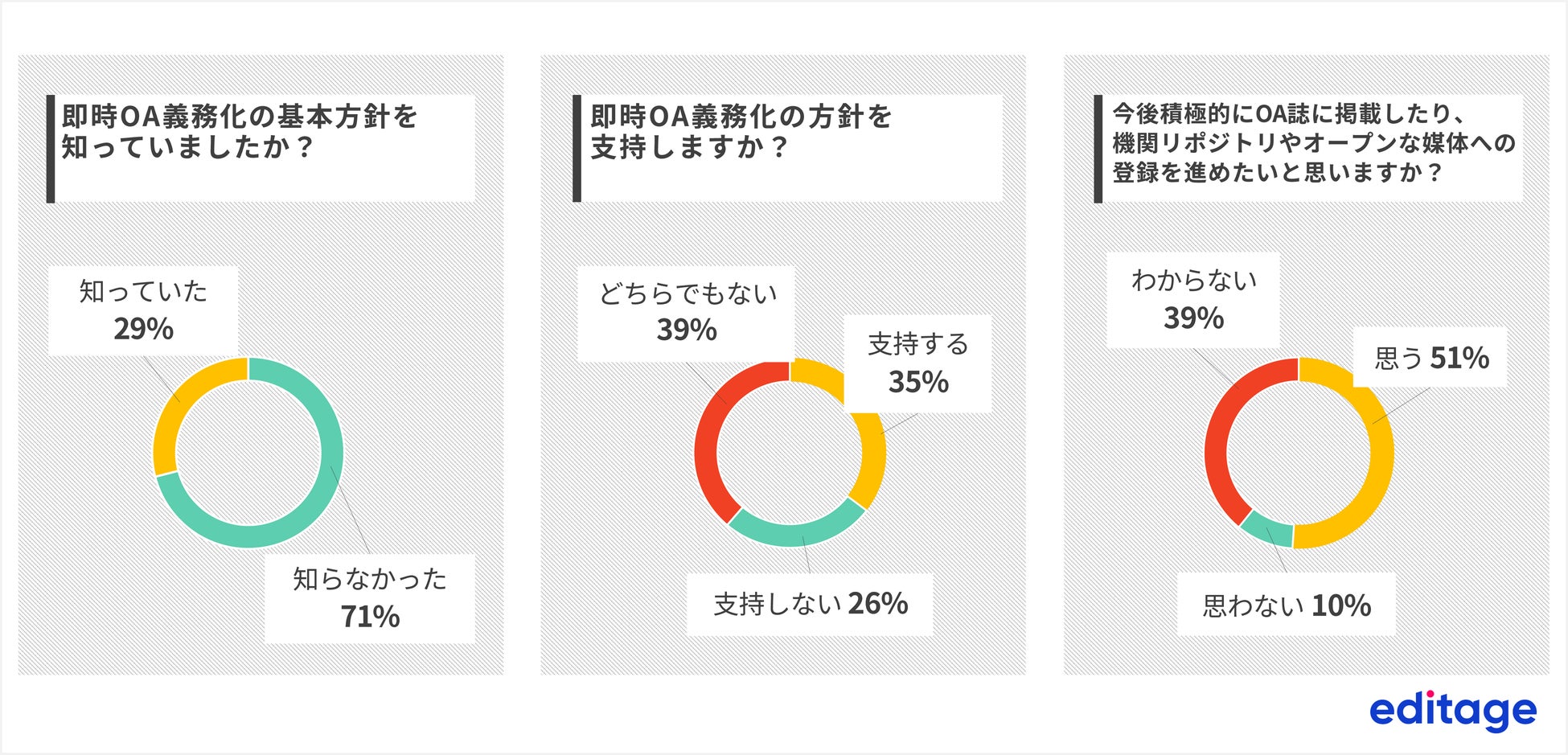1568x755 pixels.
Task: Select the 思う 51% label
Action: 1430,358
